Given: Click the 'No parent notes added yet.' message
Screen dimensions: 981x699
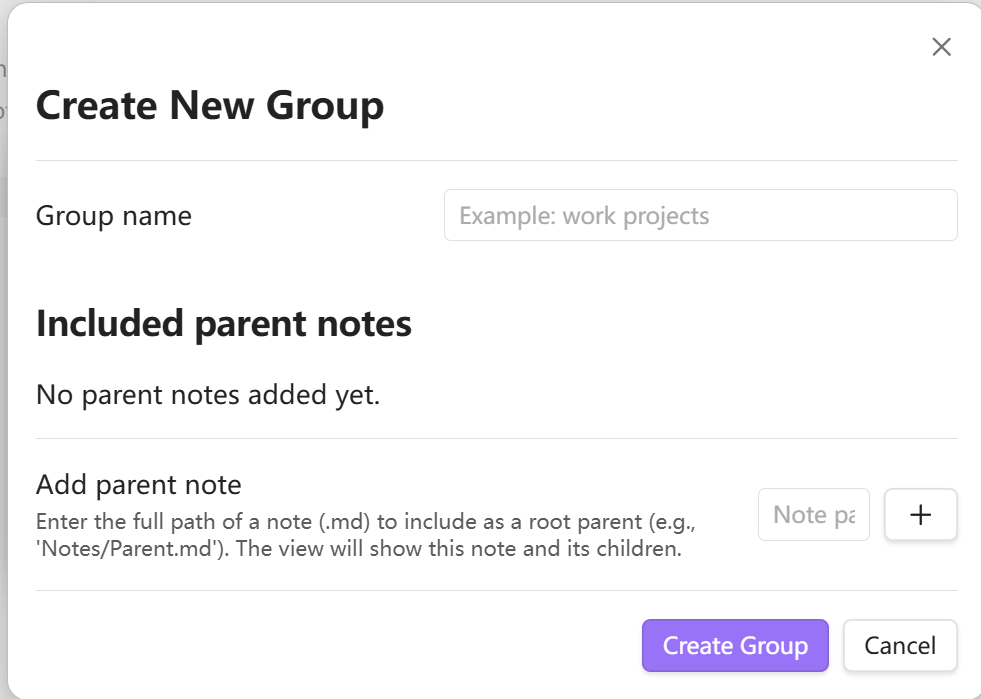Looking at the screenshot, I should point(208,394).
